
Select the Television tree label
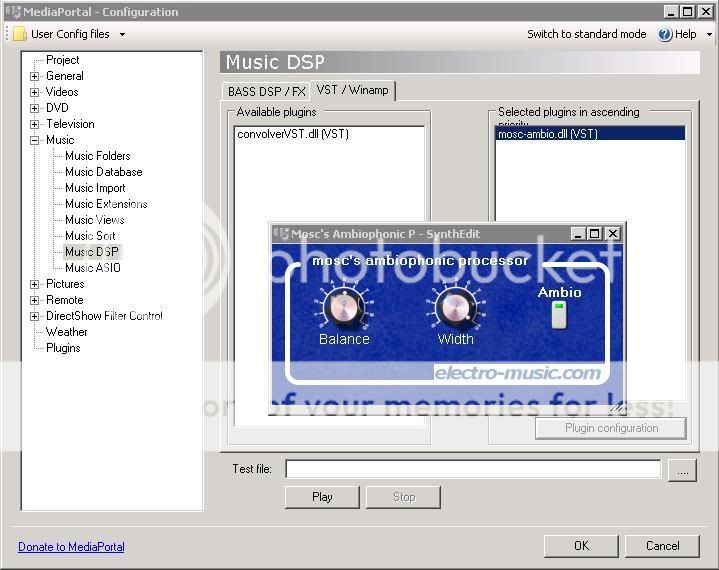[x=70, y=124]
